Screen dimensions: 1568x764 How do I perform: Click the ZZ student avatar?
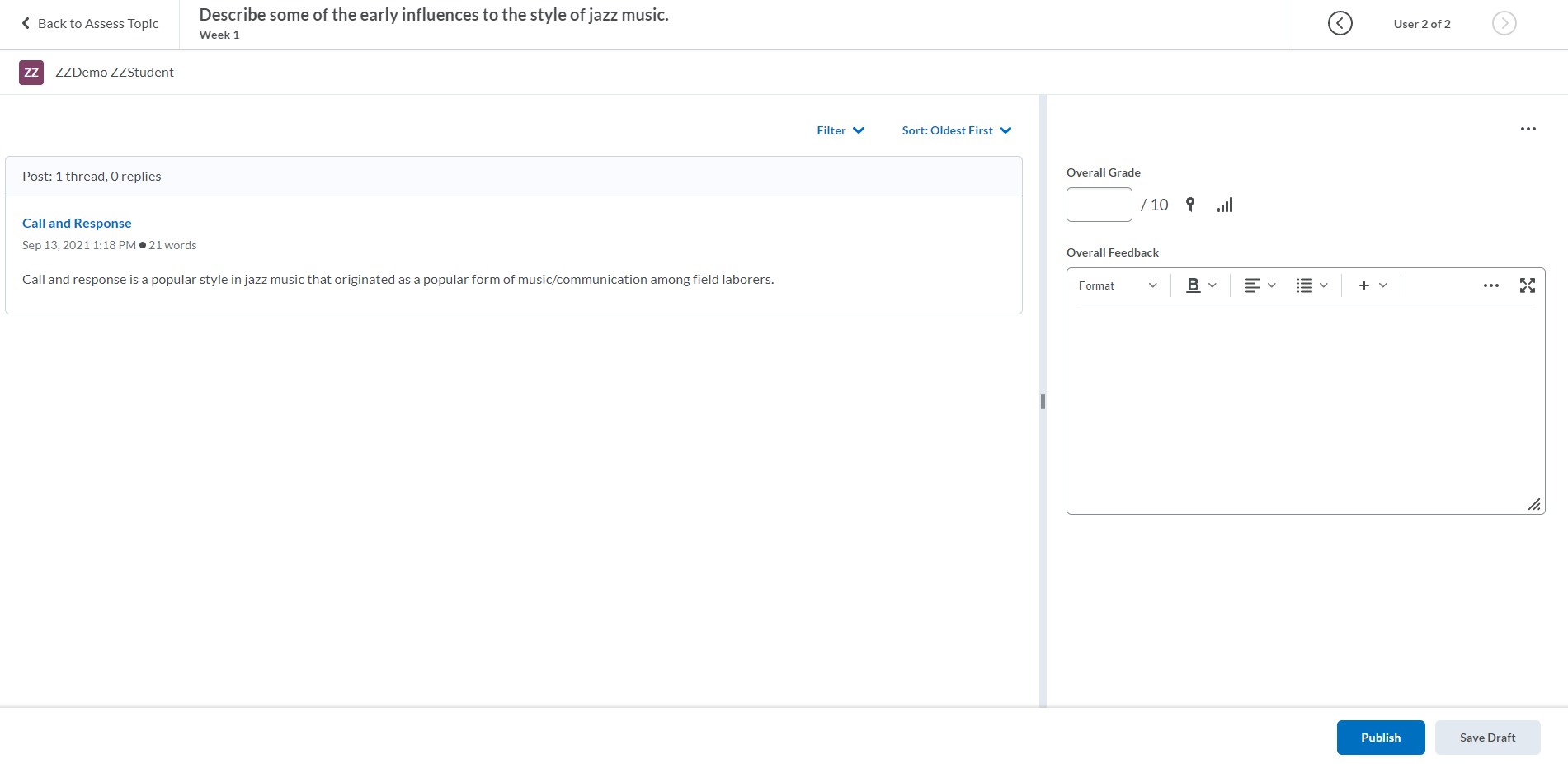[x=31, y=73]
